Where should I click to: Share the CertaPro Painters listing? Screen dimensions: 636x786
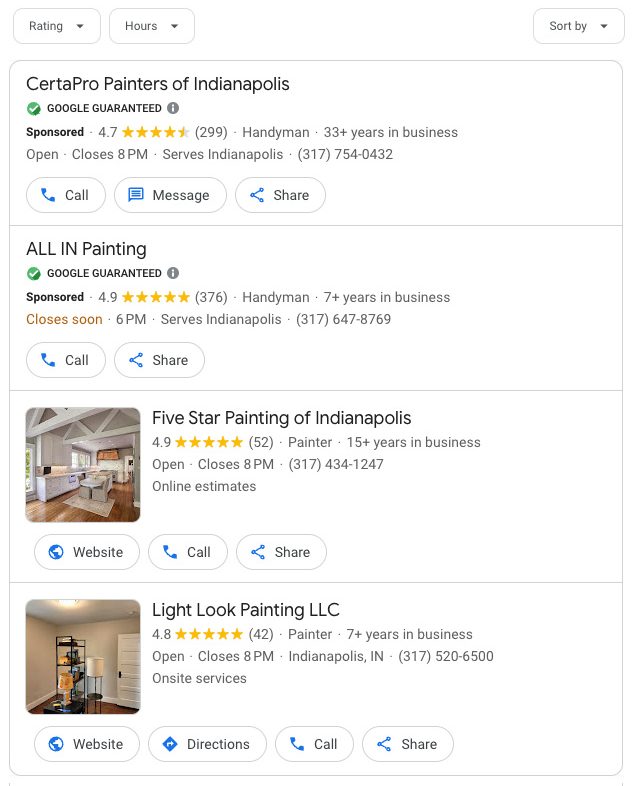280,195
